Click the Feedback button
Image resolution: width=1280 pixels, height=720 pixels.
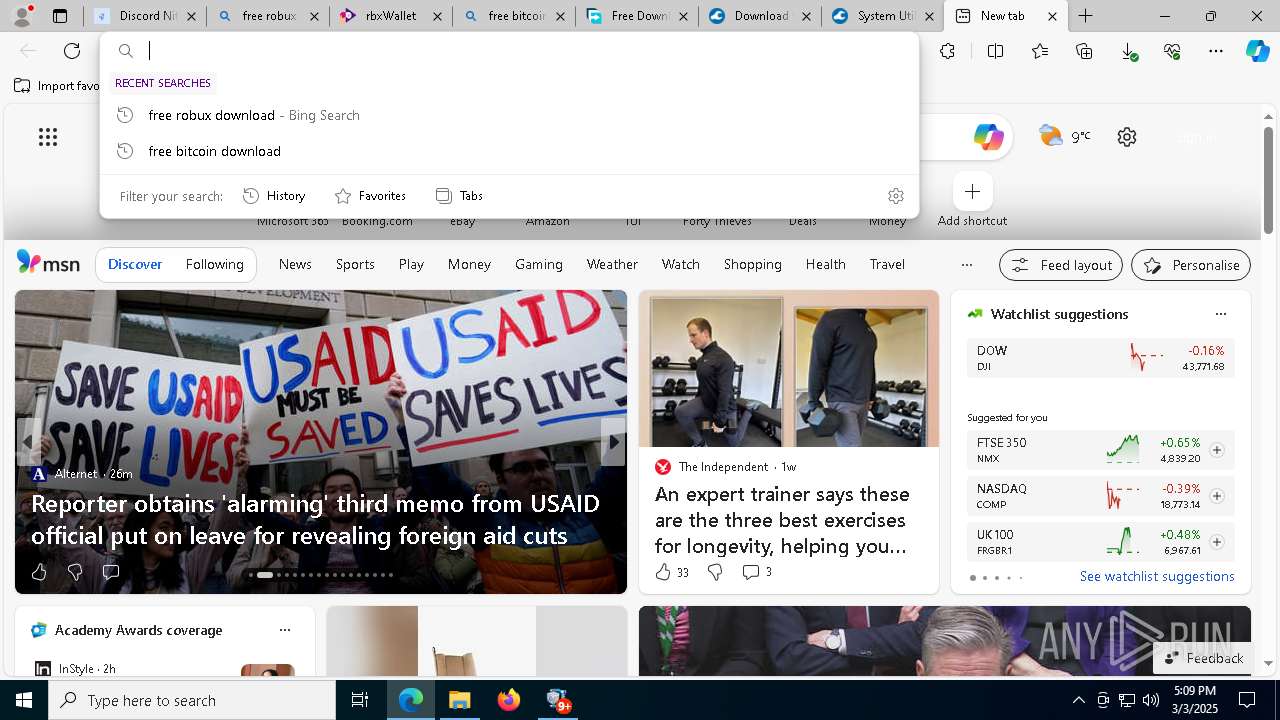pos(1203,658)
